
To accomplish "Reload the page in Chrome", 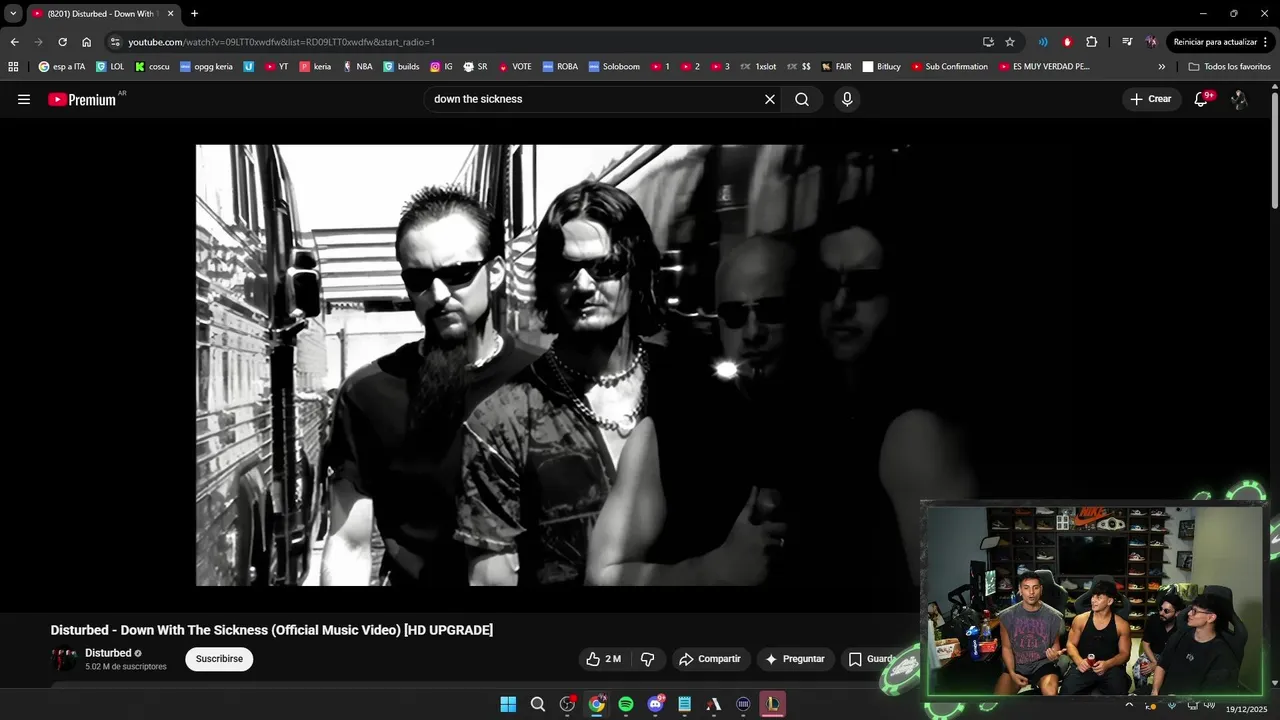I will point(62,42).
